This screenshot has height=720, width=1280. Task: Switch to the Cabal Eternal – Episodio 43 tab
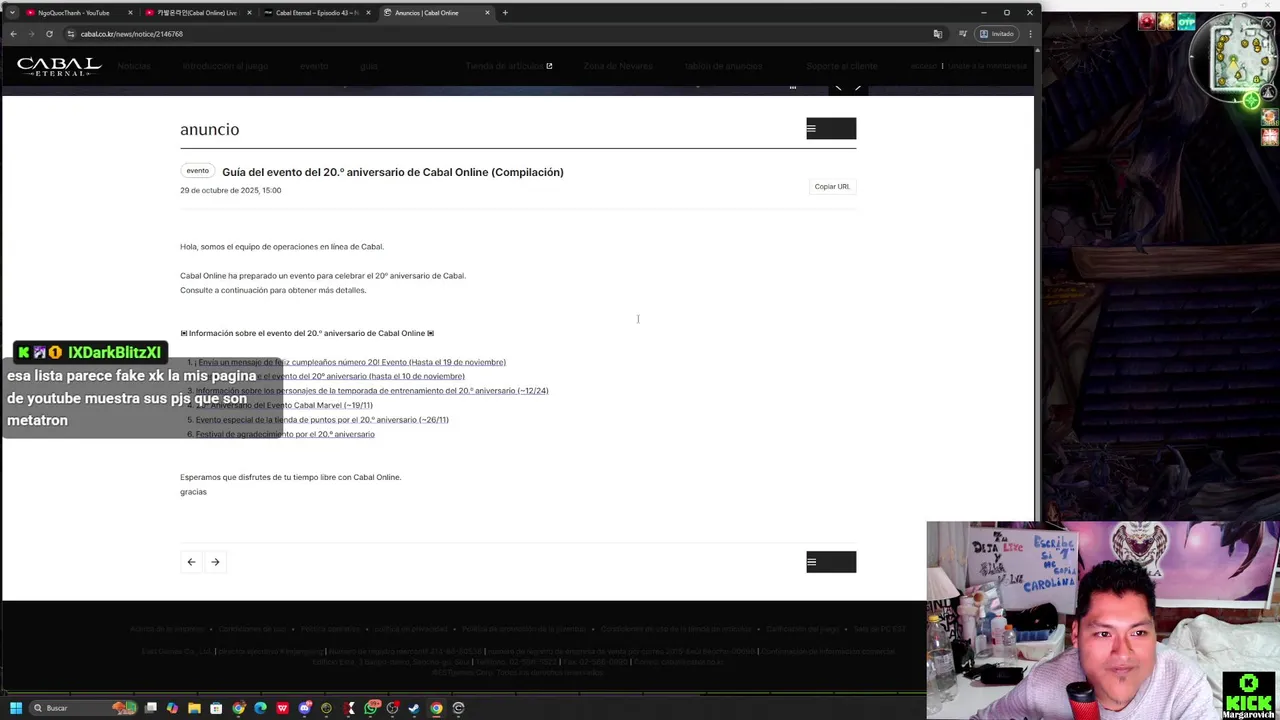316,13
